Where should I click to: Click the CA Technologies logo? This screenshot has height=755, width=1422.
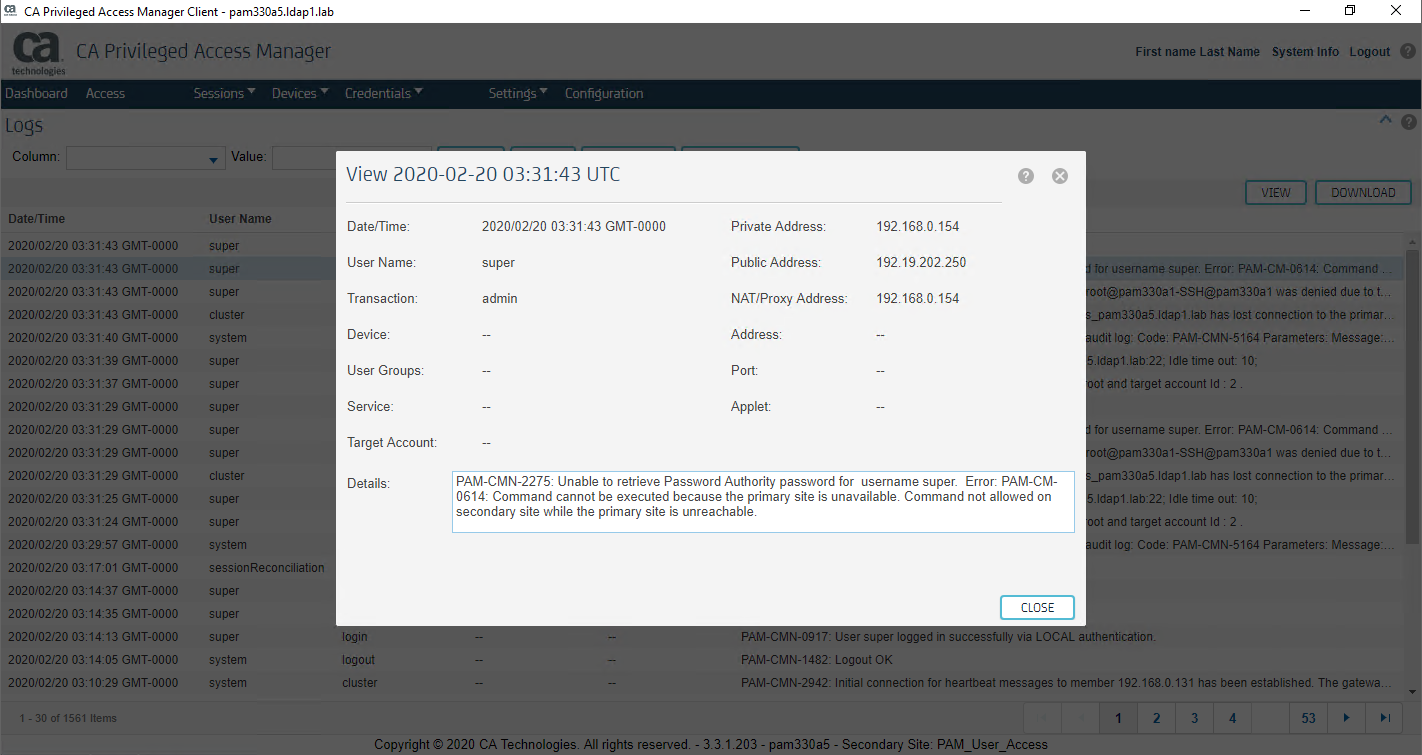(x=38, y=53)
